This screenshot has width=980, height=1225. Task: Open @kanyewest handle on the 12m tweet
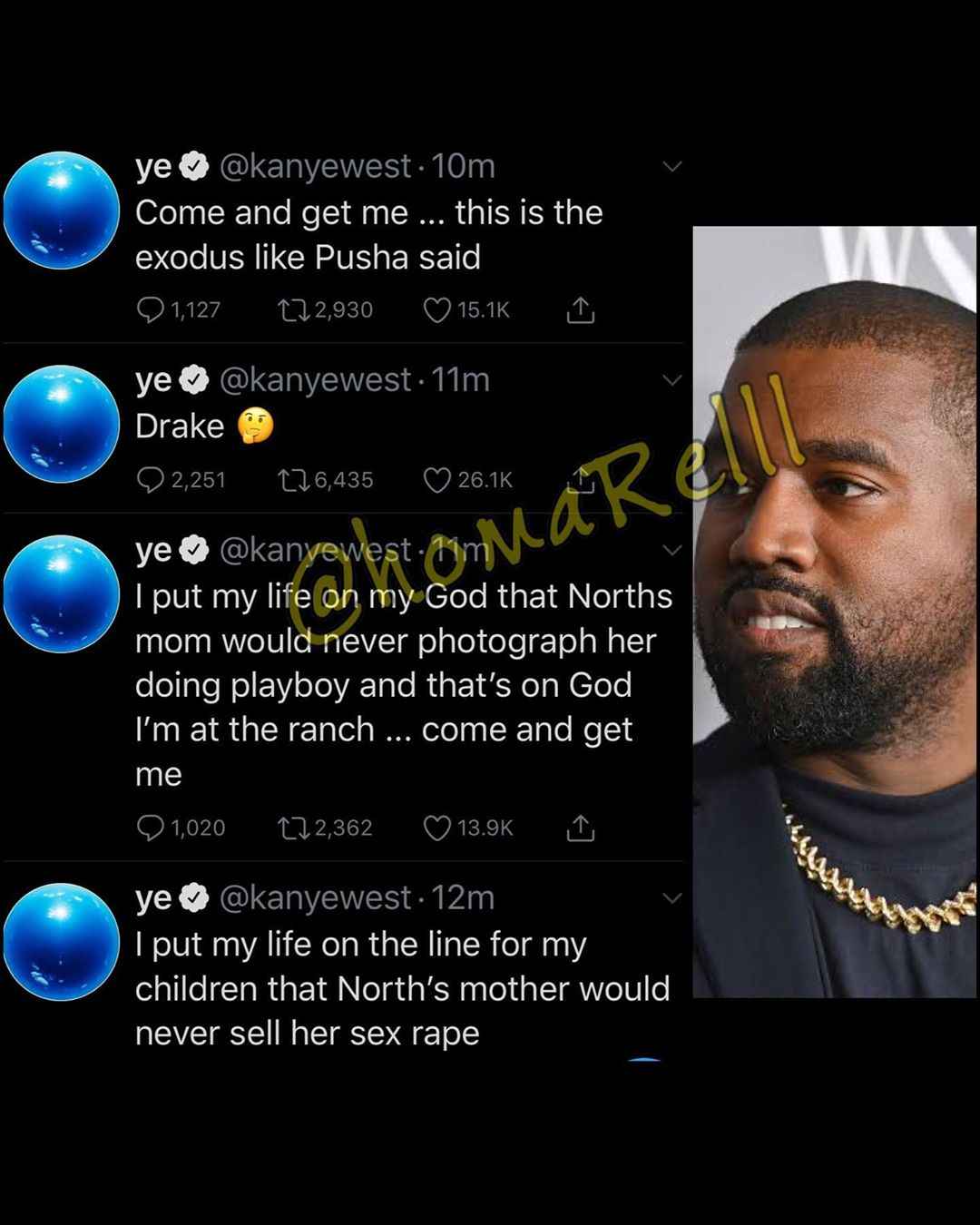(316, 897)
